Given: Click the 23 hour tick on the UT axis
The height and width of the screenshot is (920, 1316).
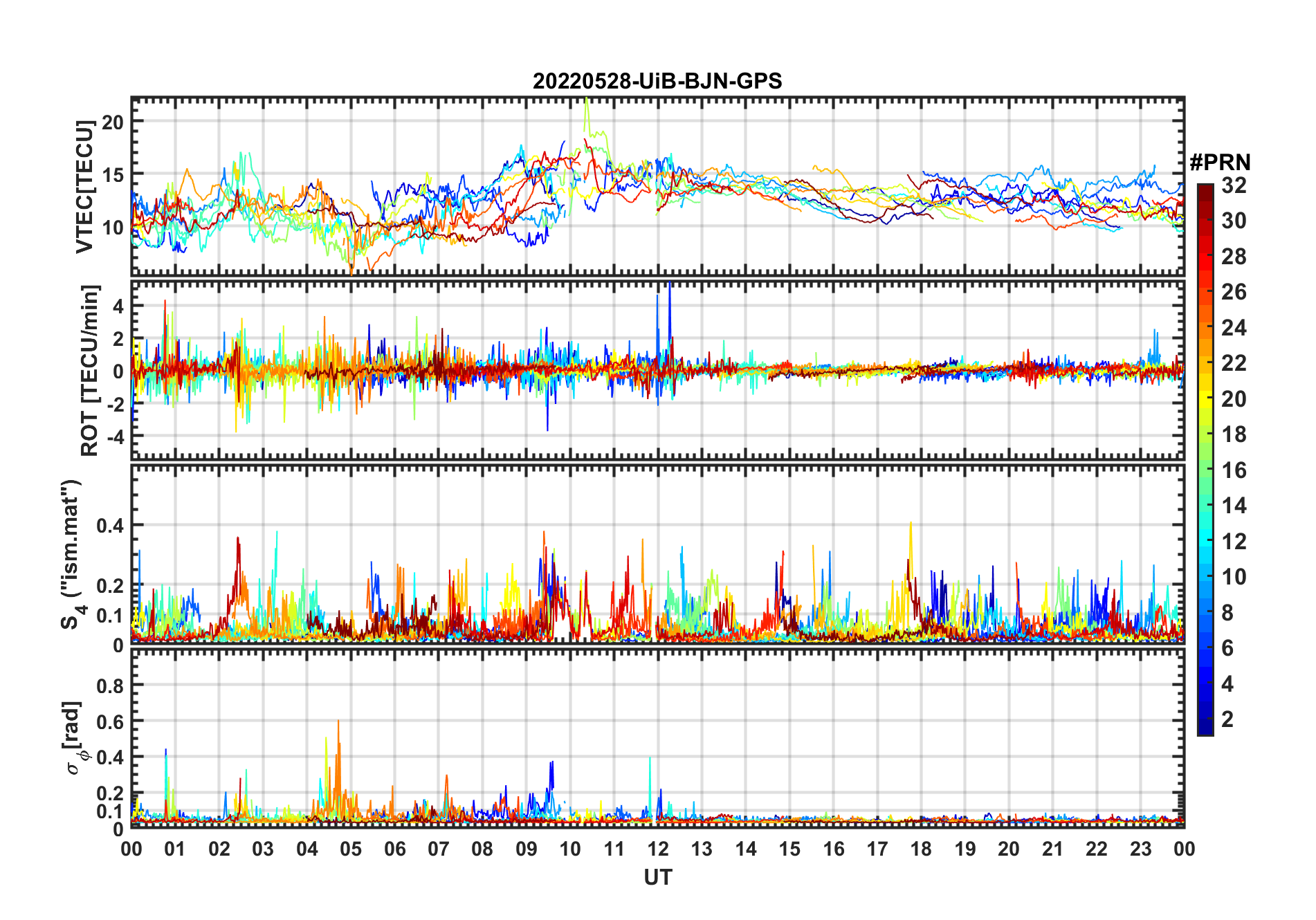Looking at the screenshot, I should point(1140,849).
